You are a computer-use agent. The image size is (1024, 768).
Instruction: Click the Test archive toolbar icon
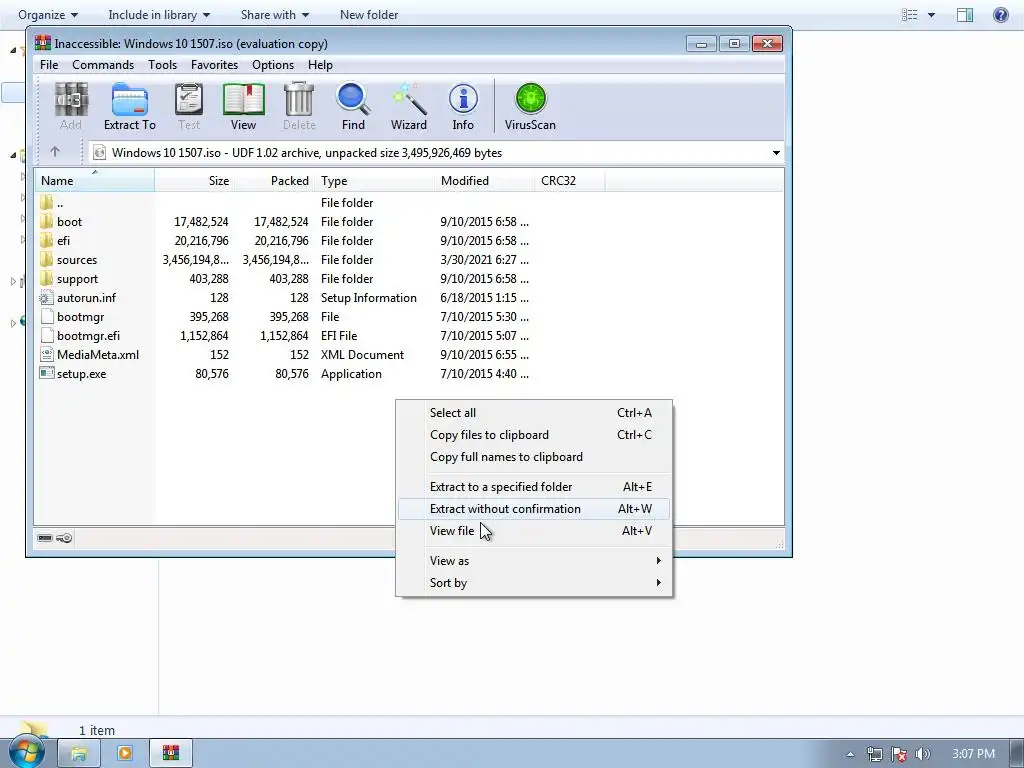point(189,107)
